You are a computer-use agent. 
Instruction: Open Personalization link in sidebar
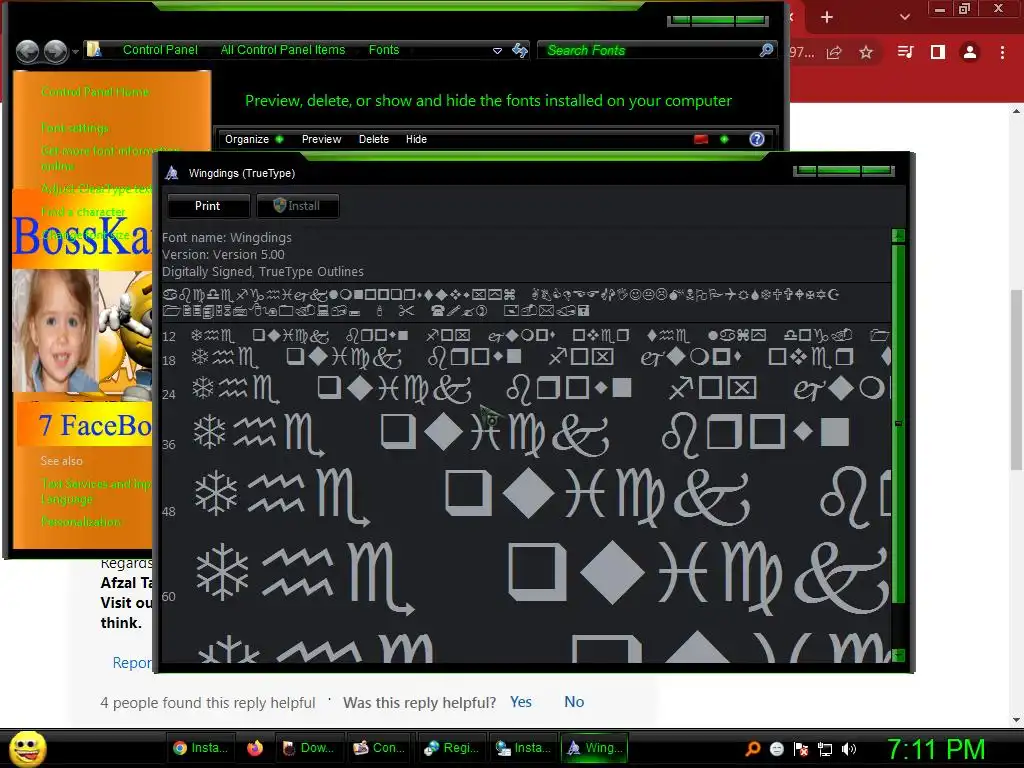coord(80,522)
